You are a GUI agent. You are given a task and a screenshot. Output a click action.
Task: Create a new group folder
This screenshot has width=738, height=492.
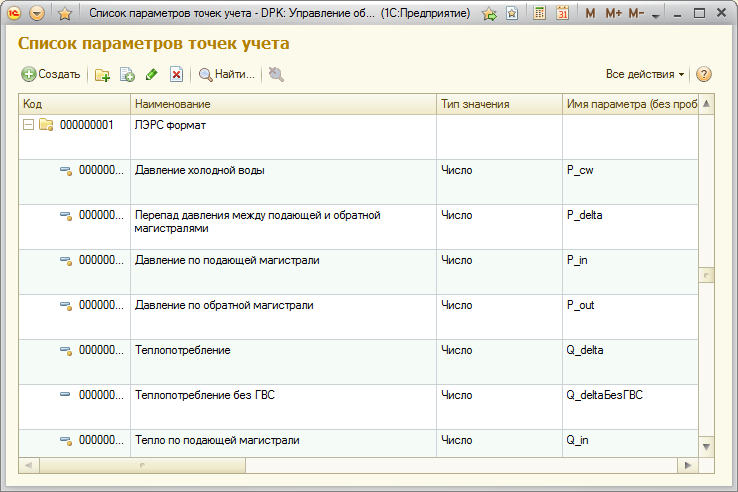click(102, 74)
